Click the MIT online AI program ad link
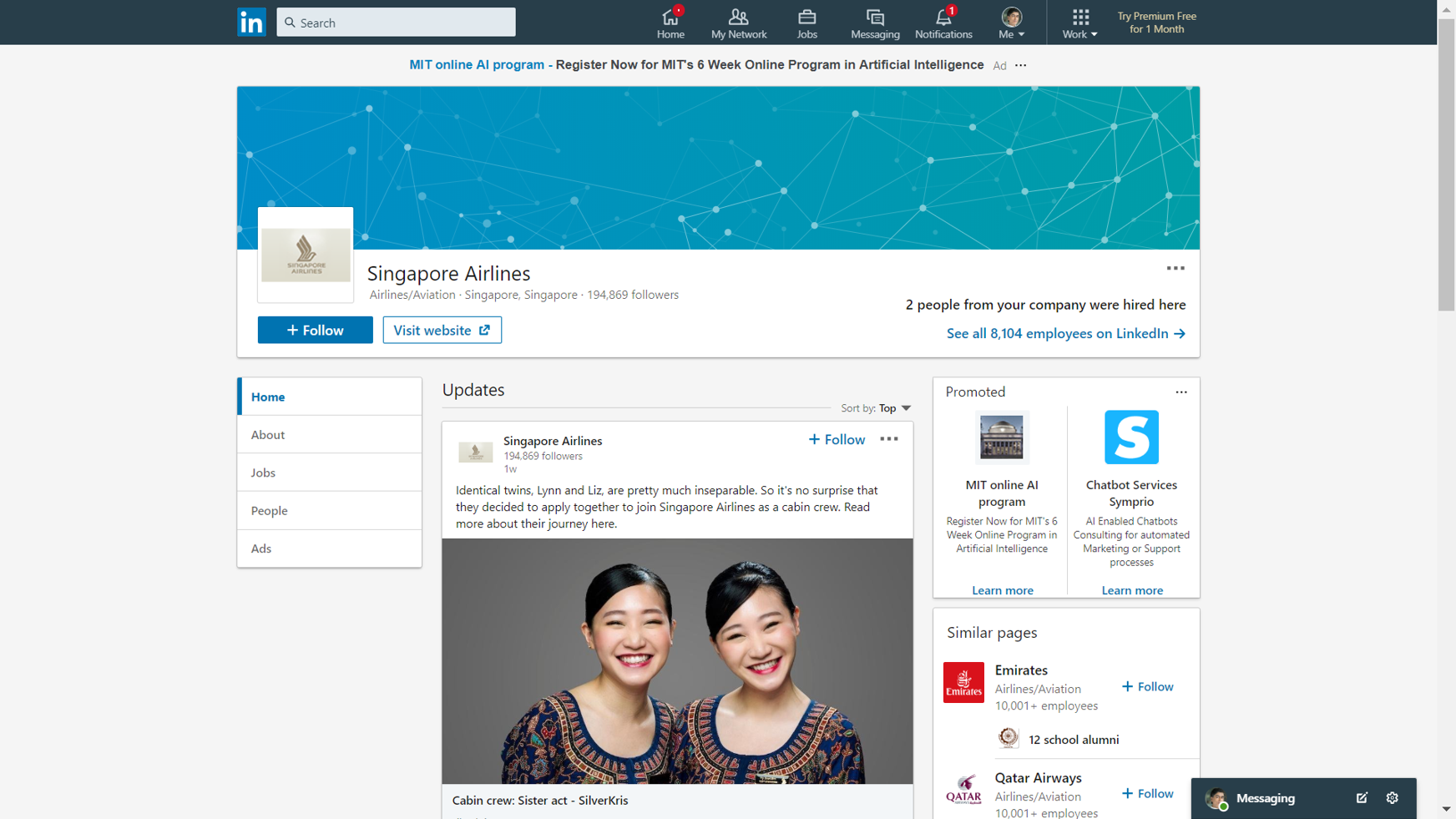Image resolution: width=1456 pixels, height=819 pixels. pos(477,64)
